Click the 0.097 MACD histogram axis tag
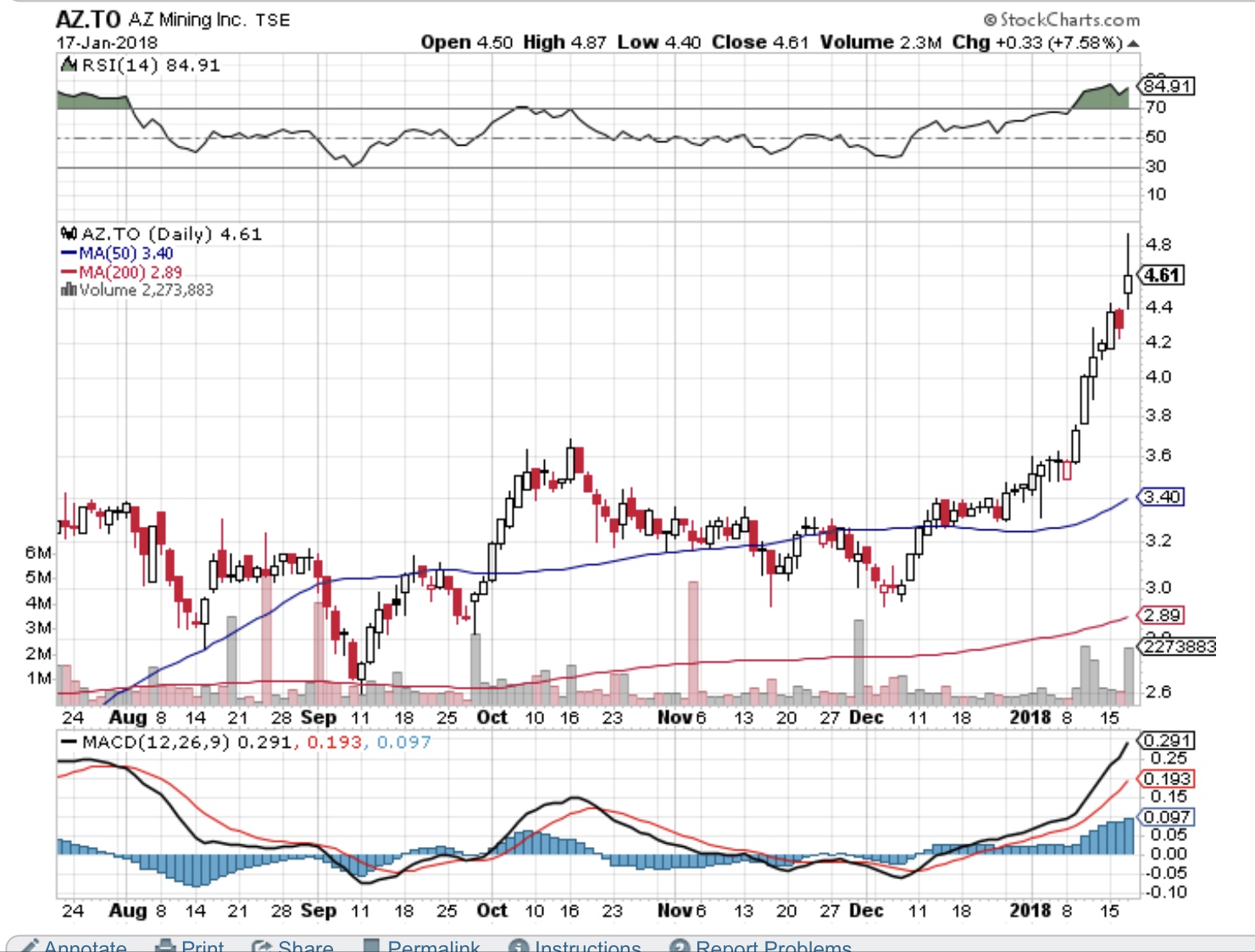 1166,817
